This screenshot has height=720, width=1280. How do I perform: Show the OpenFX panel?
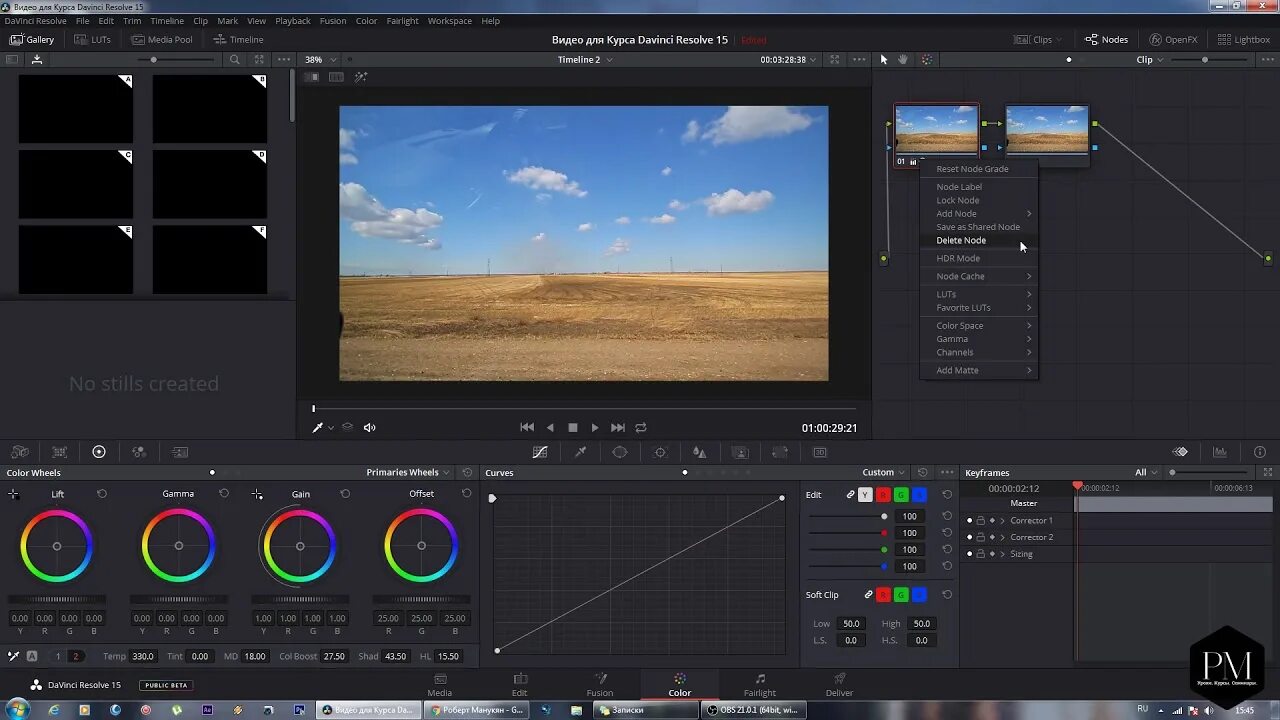coord(1172,40)
